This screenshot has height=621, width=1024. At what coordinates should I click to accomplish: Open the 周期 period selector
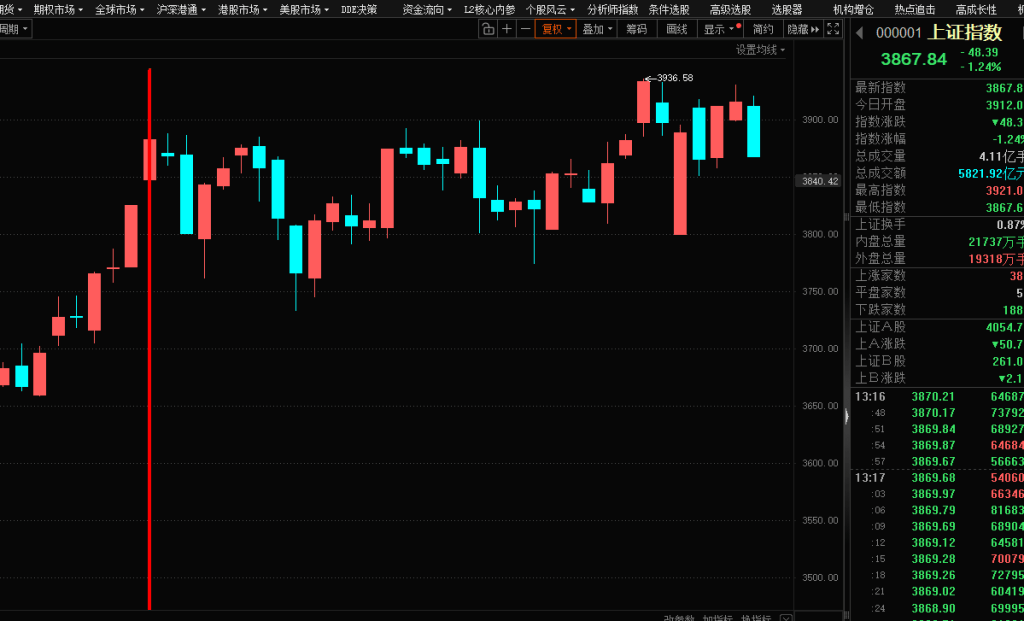(x=14, y=29)
